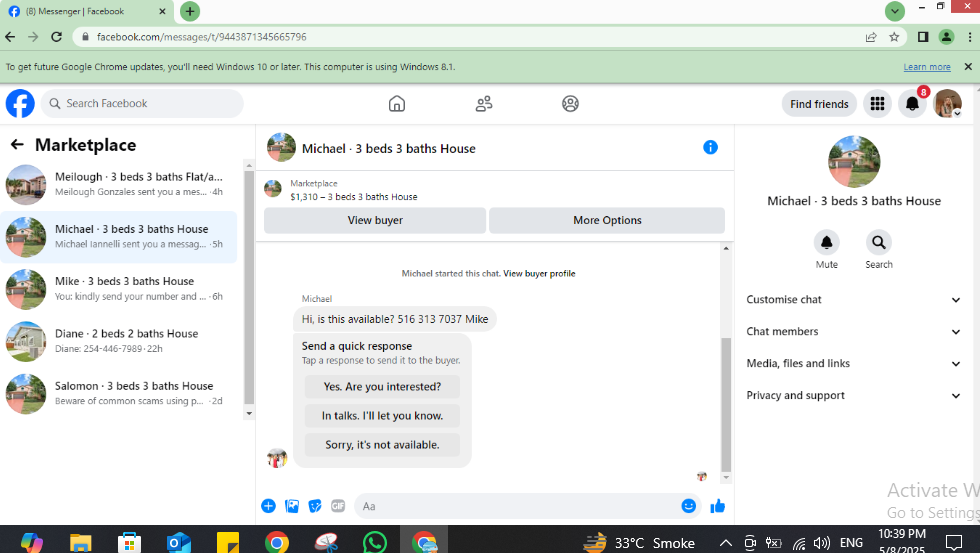Bookmark this page with the star icon

click(894, 37)
